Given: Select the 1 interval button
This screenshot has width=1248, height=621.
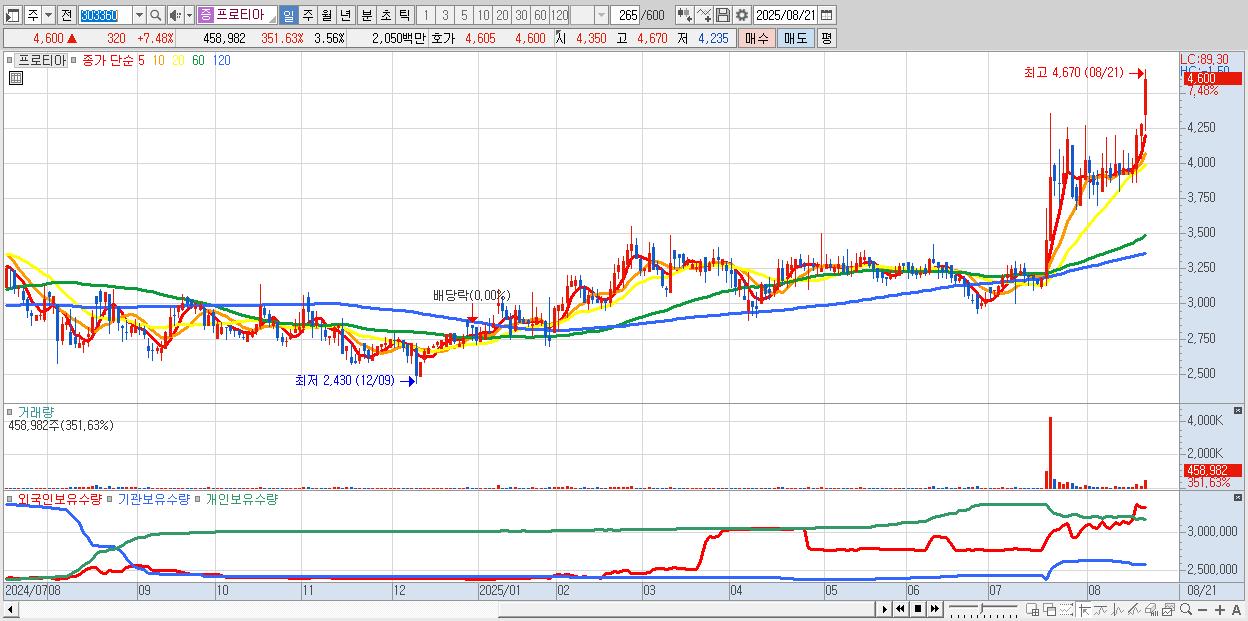Looking at the screenshot, I should click(x=425, y=15).
